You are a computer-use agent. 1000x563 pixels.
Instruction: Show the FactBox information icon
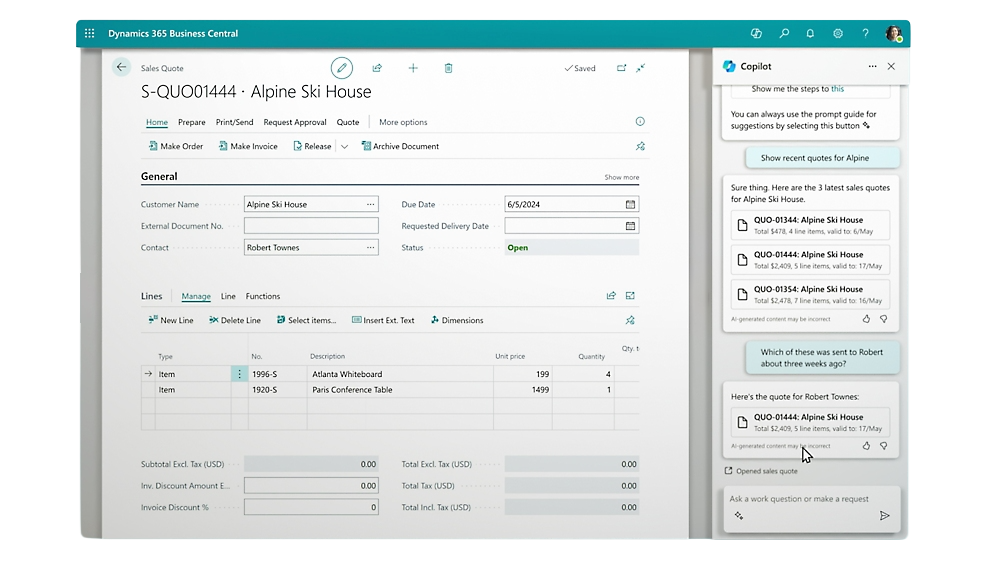click(640, 121)
